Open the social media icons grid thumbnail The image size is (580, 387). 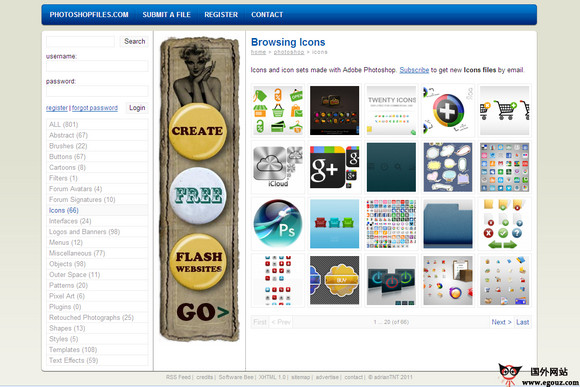(x=505, y=167)
